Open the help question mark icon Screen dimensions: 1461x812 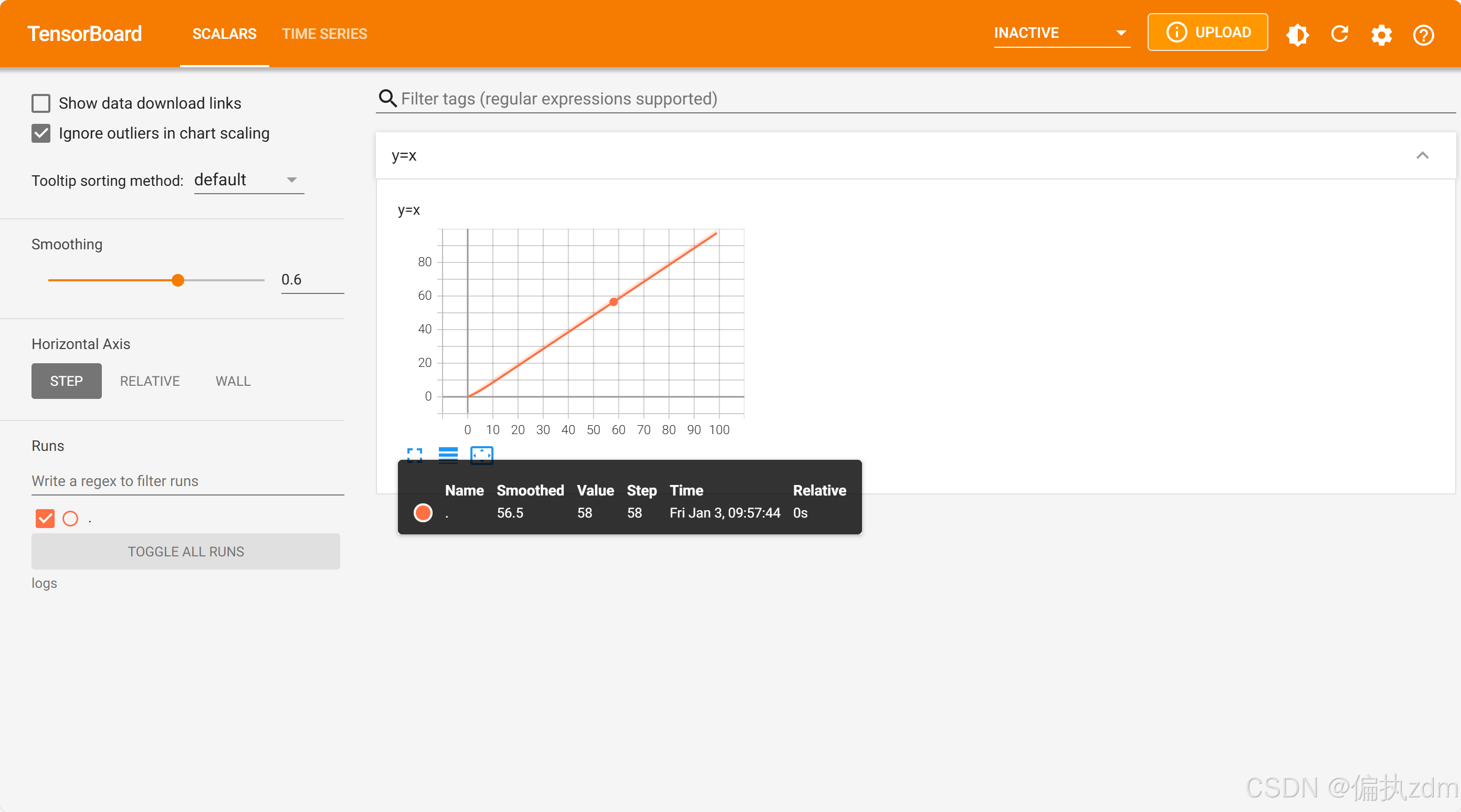coord(1423,35)
